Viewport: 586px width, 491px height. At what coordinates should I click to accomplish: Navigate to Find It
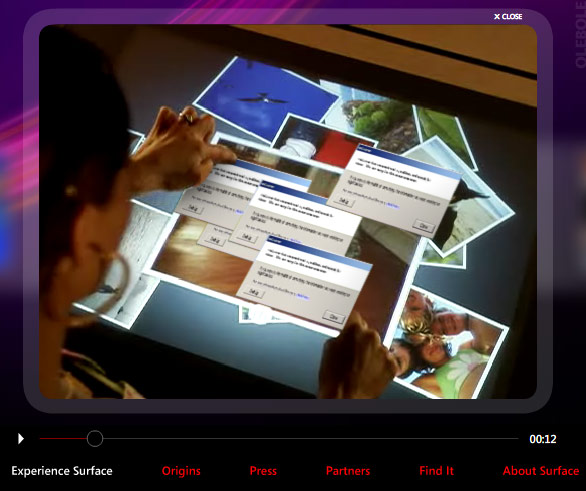click(x=437, y=470)
